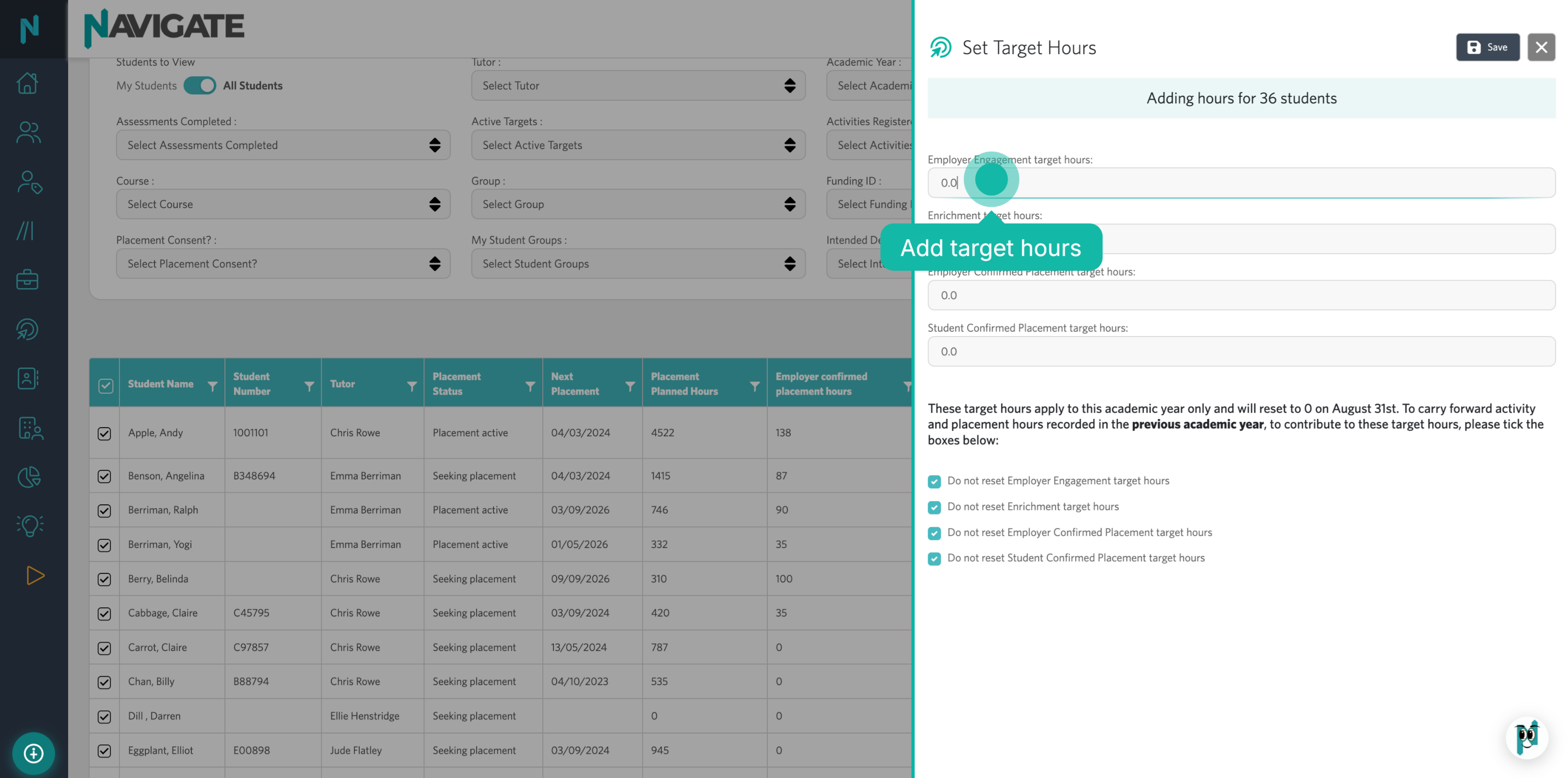This screenshot has width=1568, height=778.
Task: Filter the Next Placement column
Action: tap(630, 386)
